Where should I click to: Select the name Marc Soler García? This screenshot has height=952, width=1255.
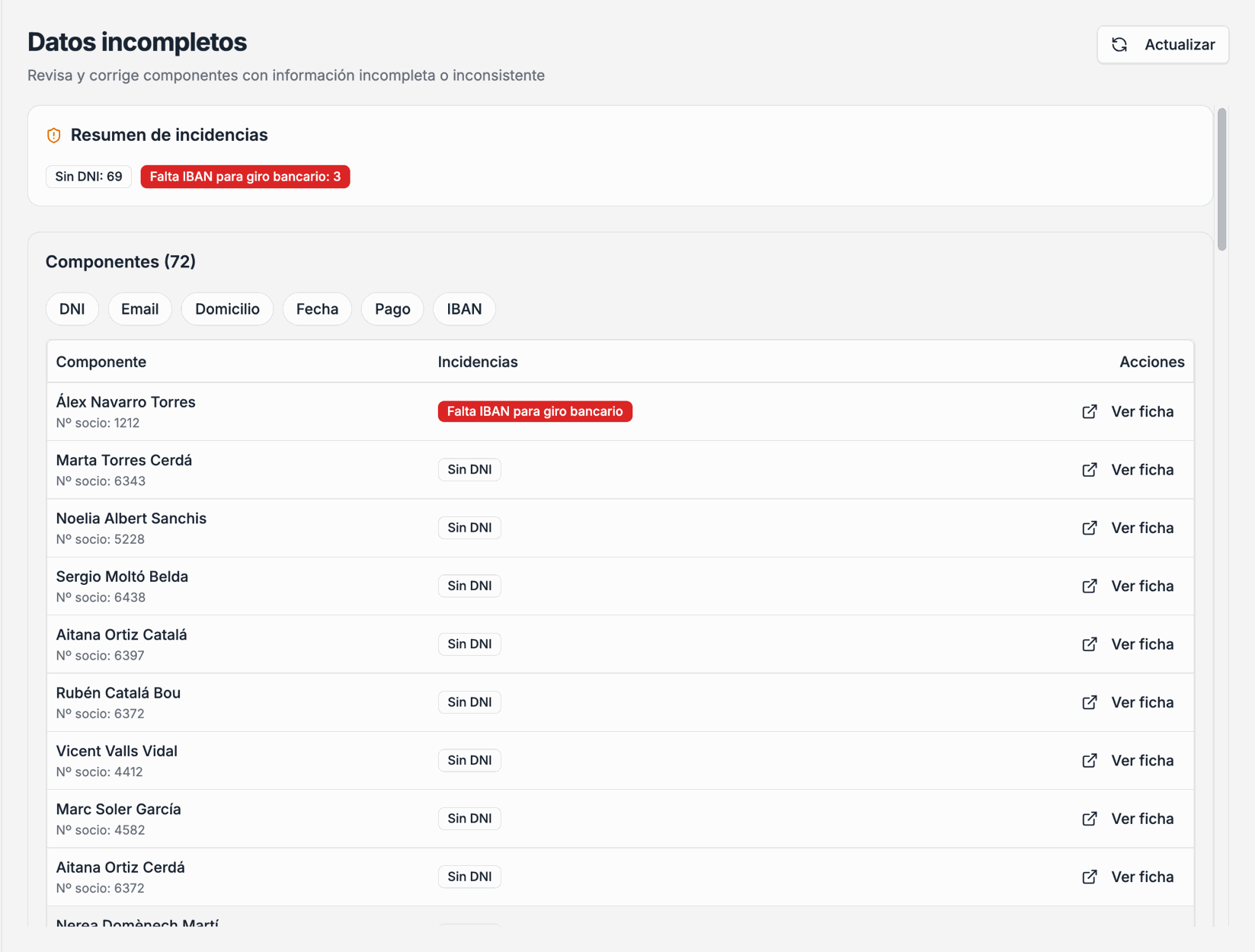tap(119, 810)
